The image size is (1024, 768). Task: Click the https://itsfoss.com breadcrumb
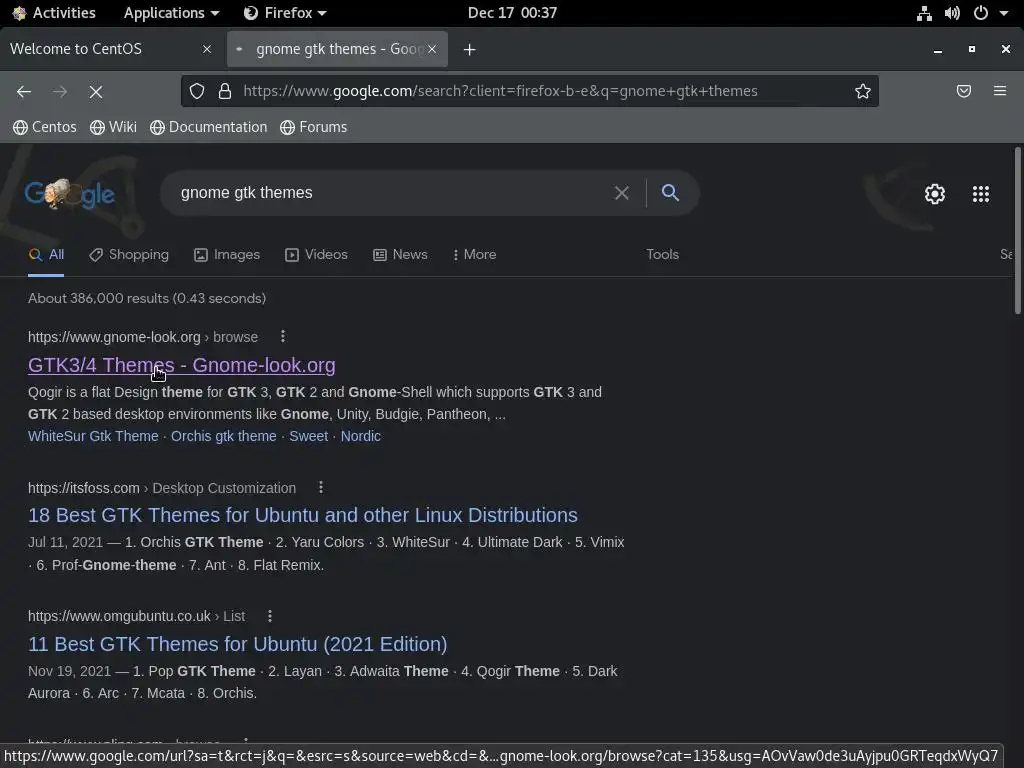click(84, 488)
